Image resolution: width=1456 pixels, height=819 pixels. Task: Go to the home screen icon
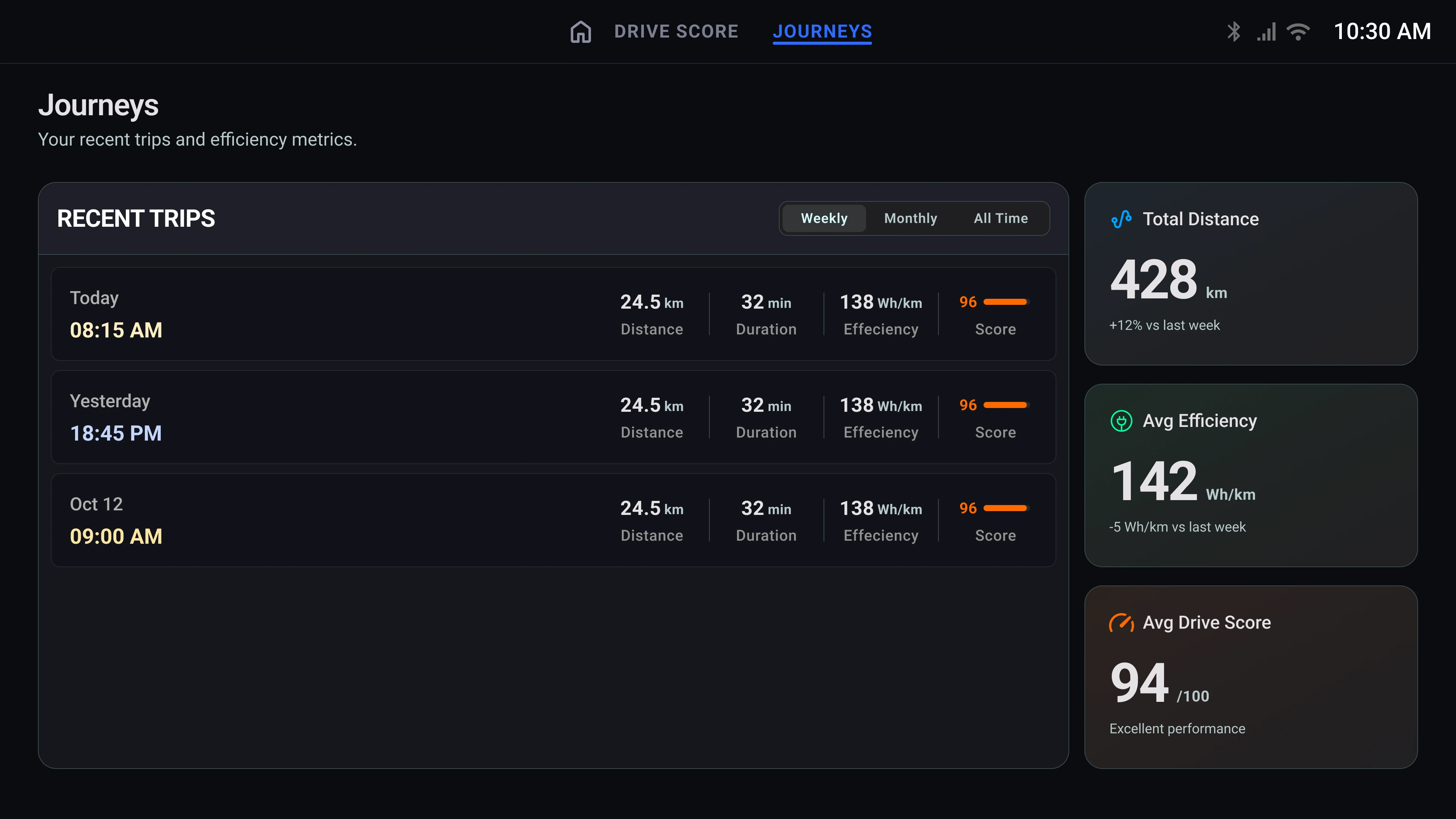pyautogui.click(x=581, y=31)
